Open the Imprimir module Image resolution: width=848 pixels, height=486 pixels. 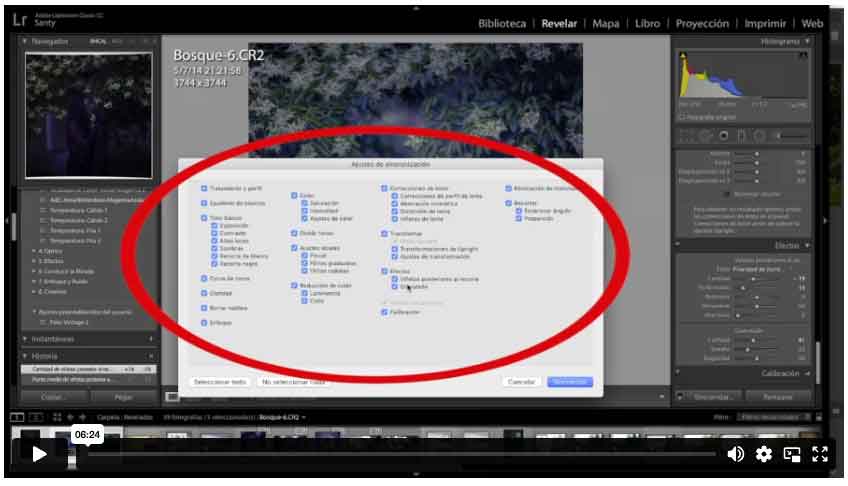(x=765, y=23)
